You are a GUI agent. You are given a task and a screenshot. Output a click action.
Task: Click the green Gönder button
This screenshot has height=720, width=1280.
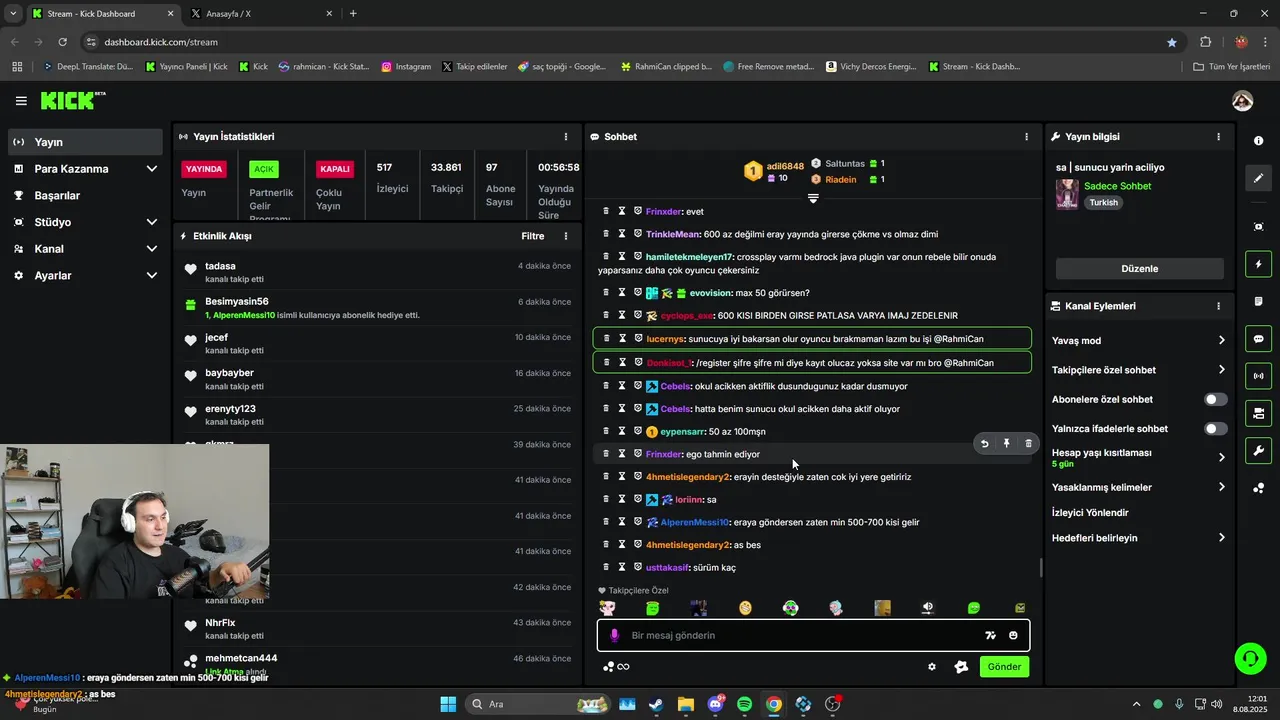pyautogui.click(x=1004, y=667)
